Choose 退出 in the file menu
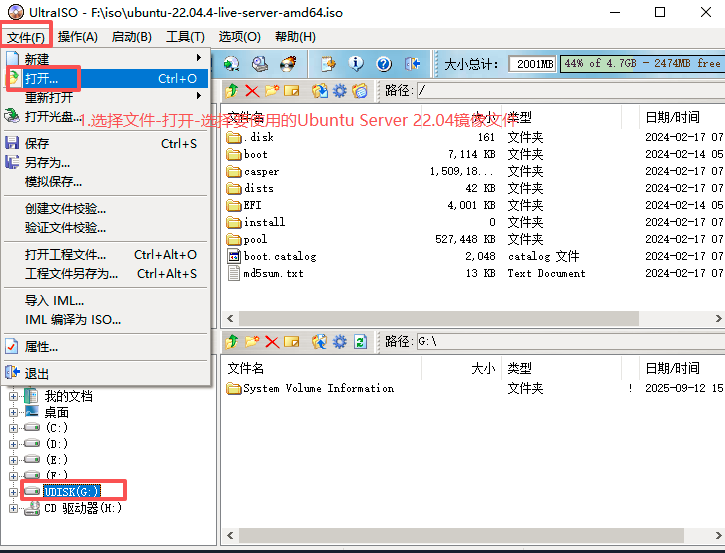The image size is (725, 553). click(106, 373)
